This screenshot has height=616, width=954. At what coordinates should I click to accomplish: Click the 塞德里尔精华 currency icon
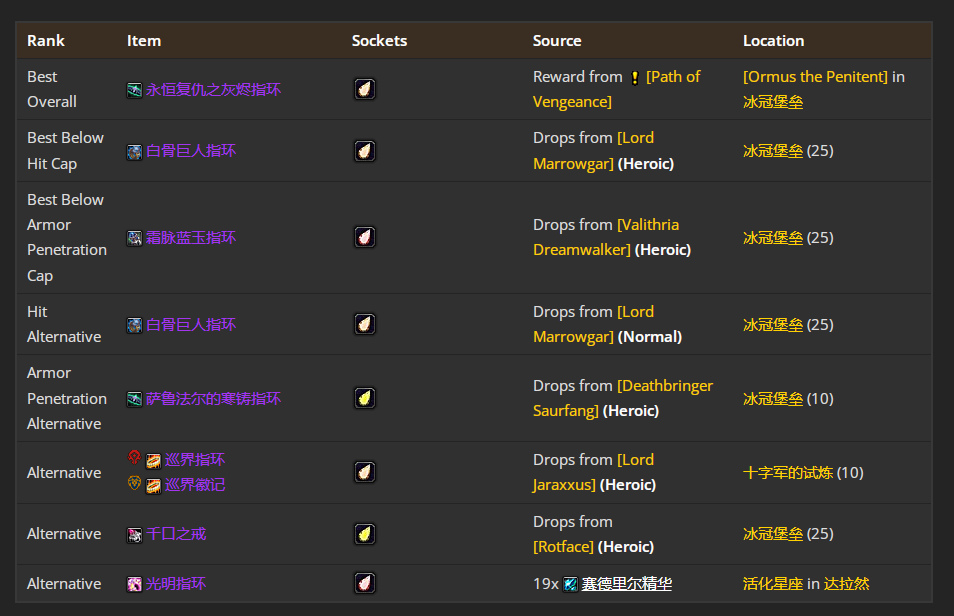tap(570, 584)
